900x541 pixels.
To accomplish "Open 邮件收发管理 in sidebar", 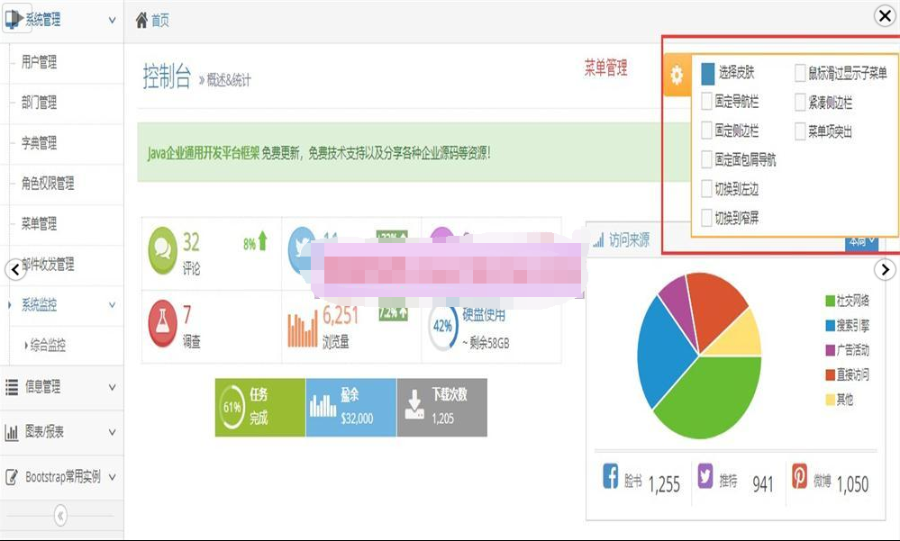I will point(48,264).
